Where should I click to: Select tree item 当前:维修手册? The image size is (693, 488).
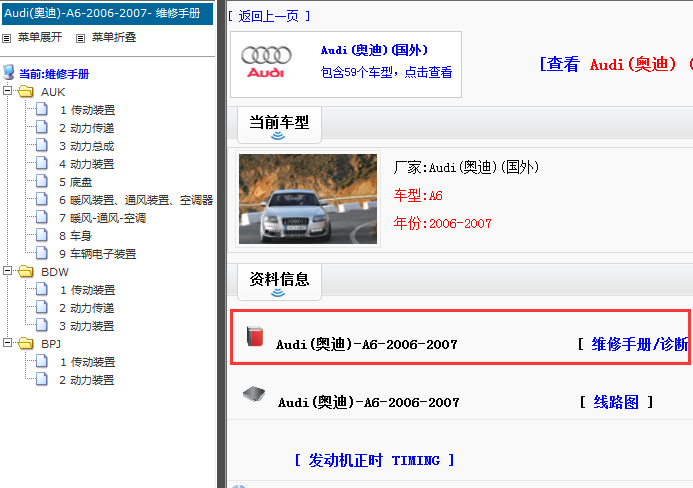(x=54, y=74)
